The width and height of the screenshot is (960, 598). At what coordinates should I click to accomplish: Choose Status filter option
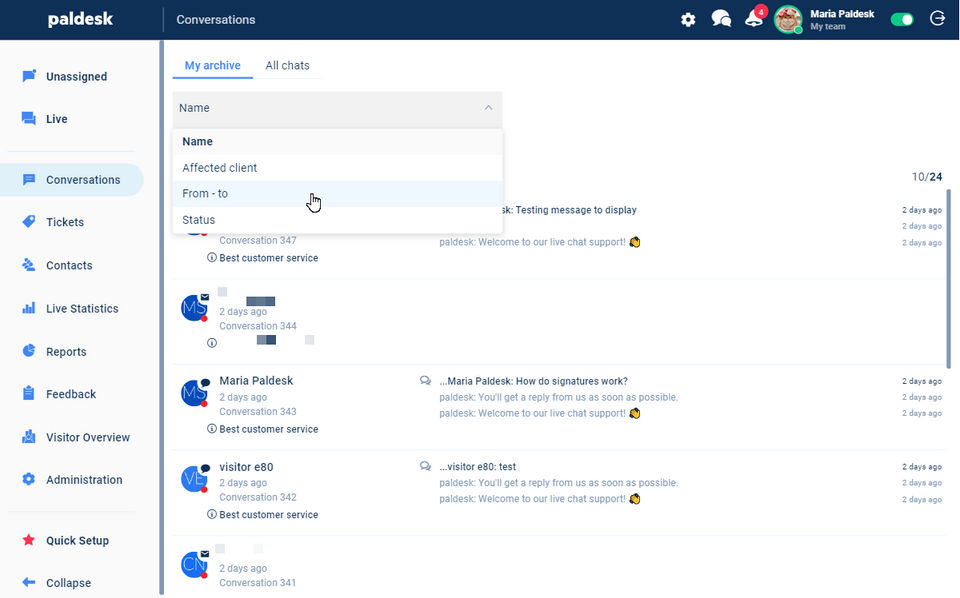click(x=337, y=220)
